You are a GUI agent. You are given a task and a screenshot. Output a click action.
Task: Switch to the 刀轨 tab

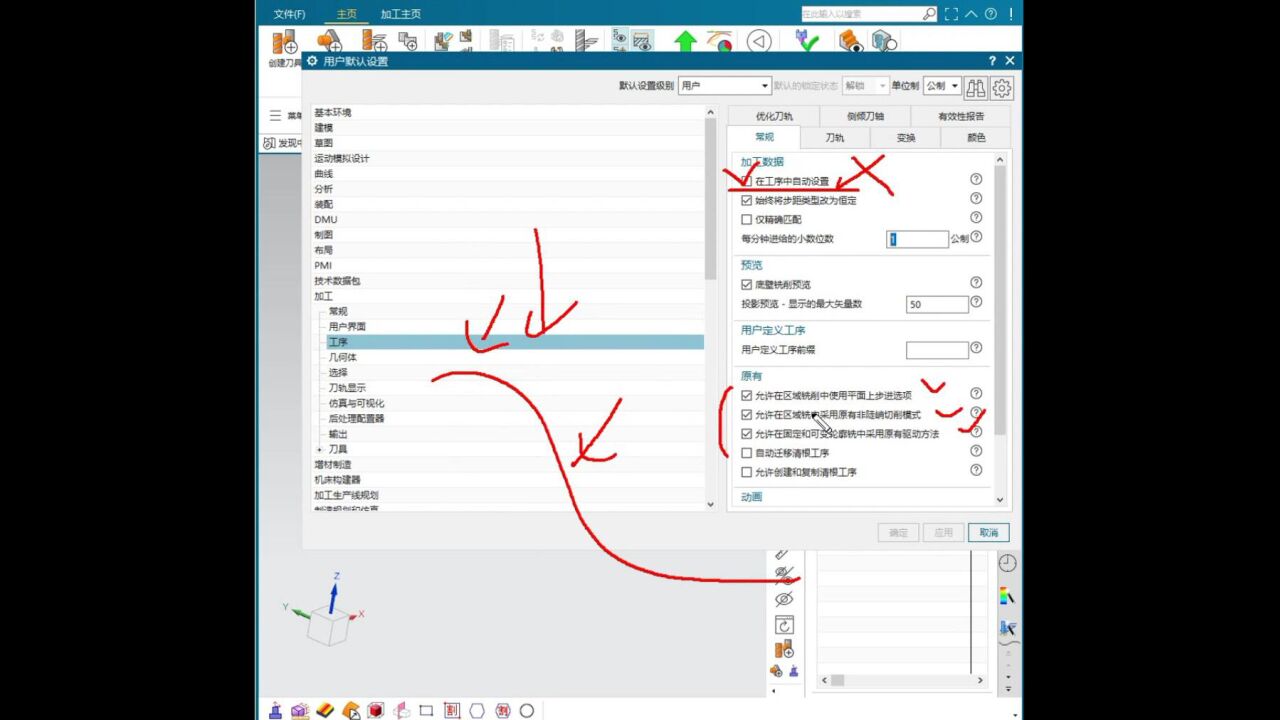pos(835,138)
